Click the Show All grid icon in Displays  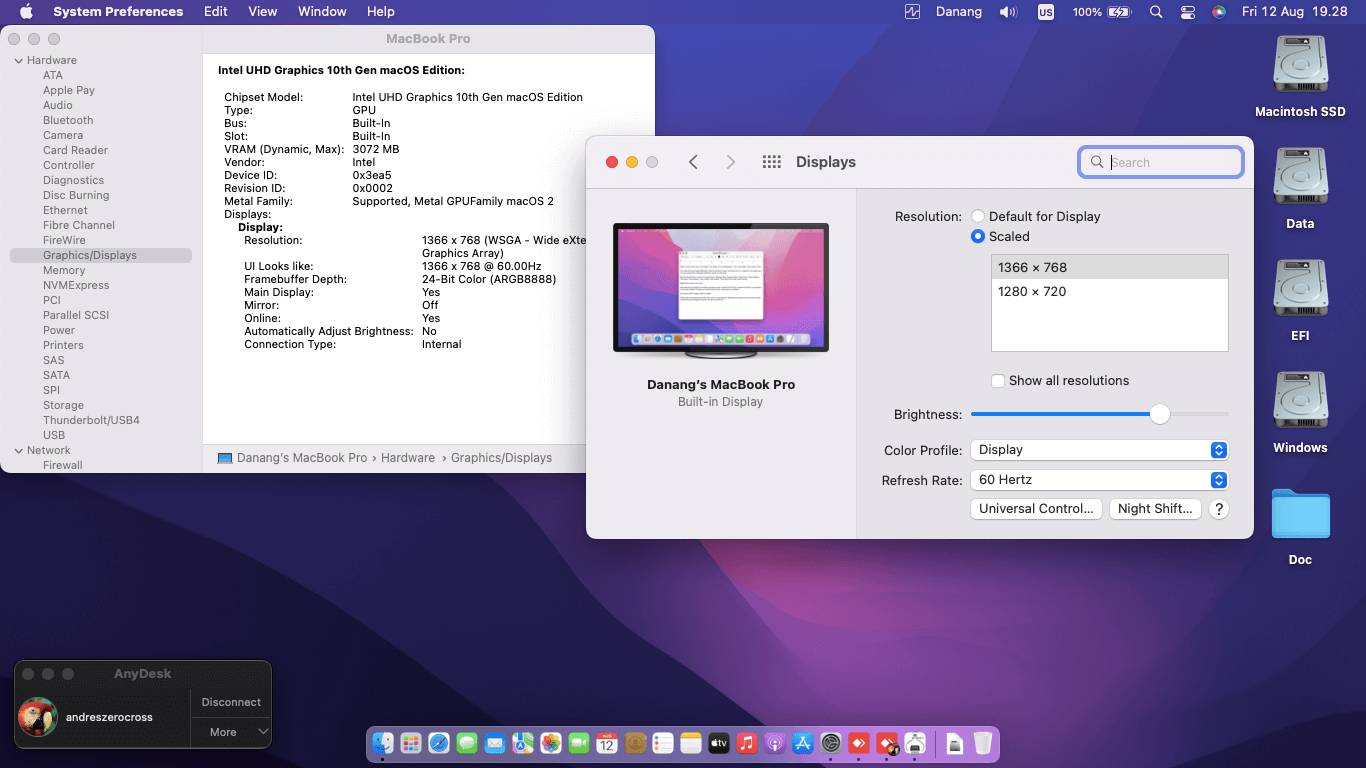pos(771,162)
